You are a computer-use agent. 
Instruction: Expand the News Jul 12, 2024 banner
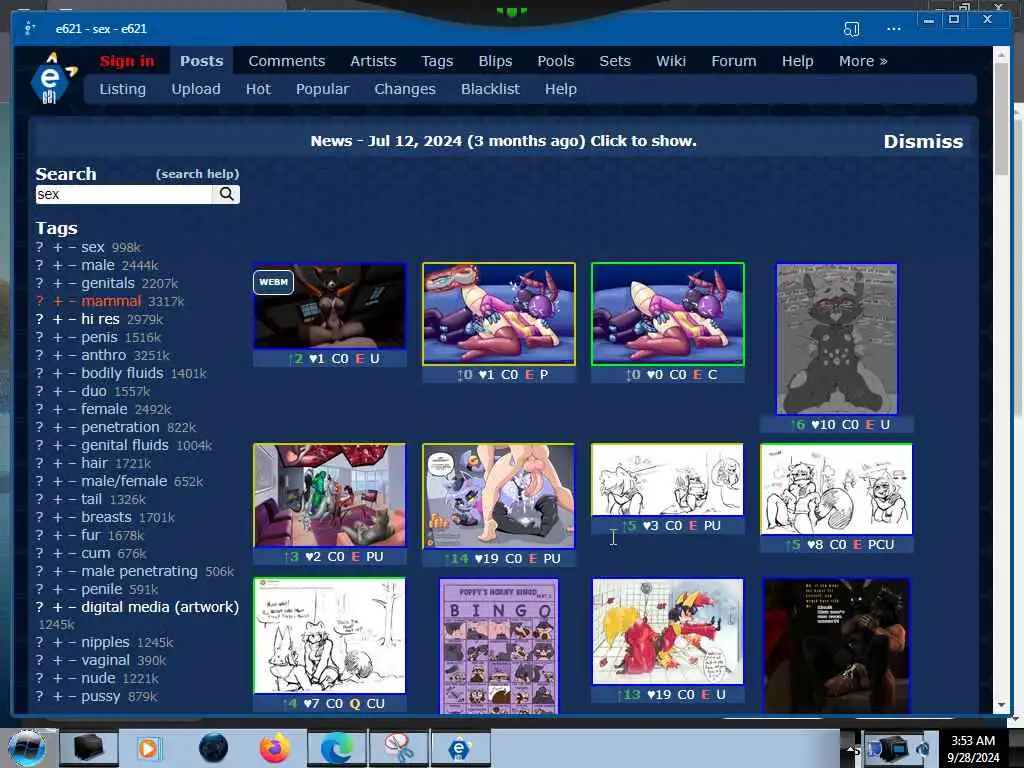click(x=503, y=141)
